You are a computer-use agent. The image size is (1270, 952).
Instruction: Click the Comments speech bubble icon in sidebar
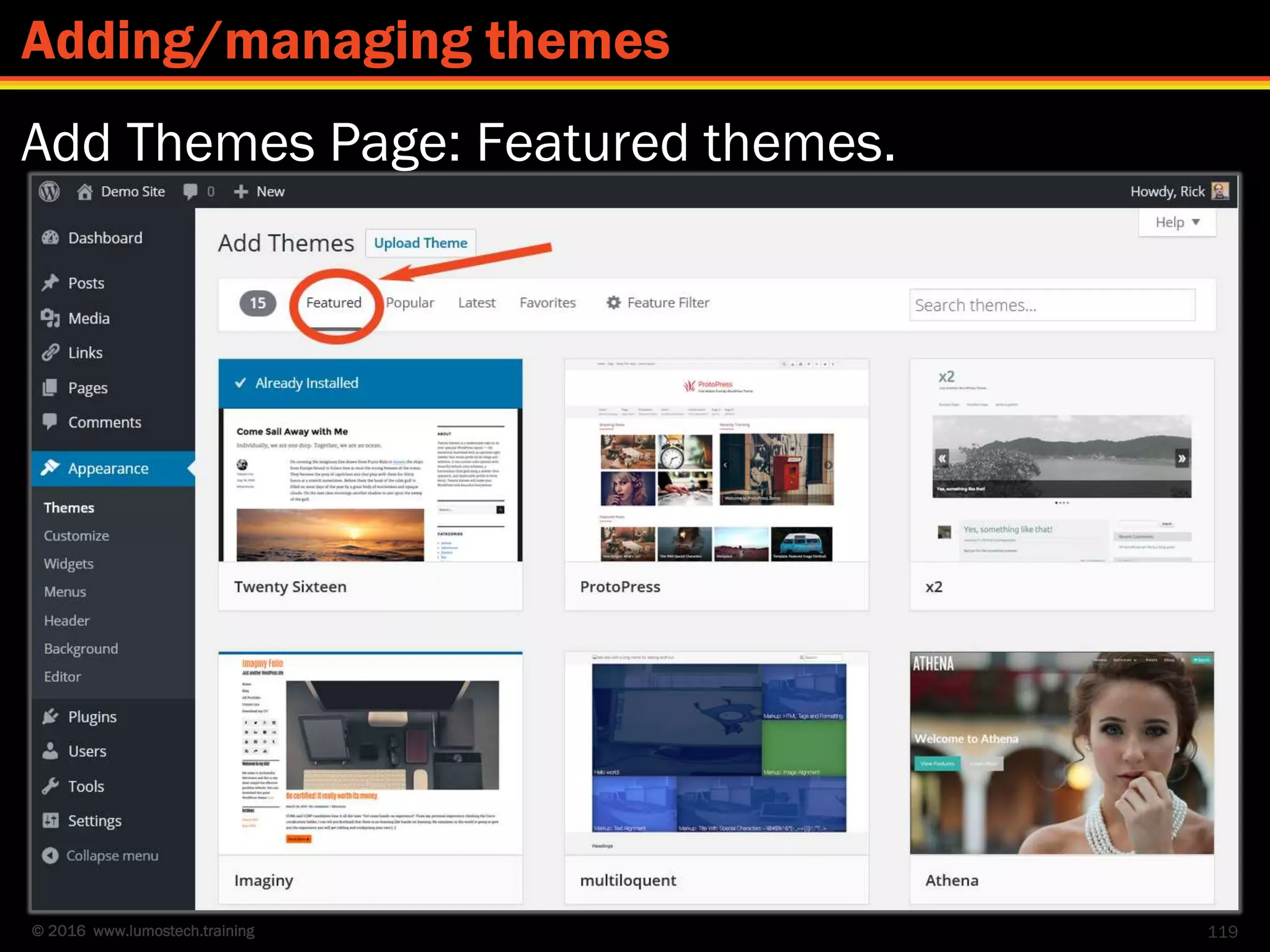pos(50,422)
